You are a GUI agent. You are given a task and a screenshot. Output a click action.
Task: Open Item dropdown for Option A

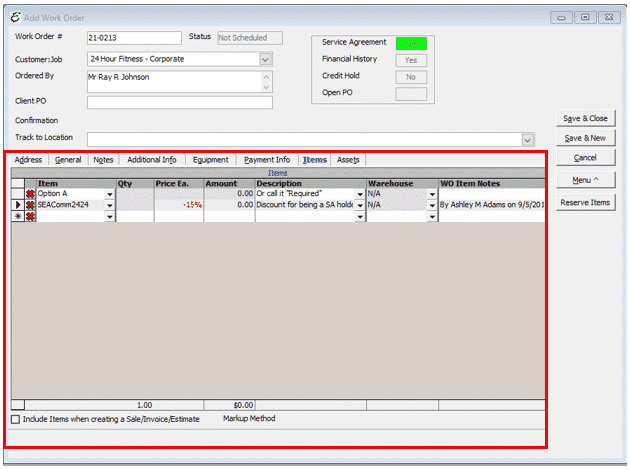[x=110, y=194]
